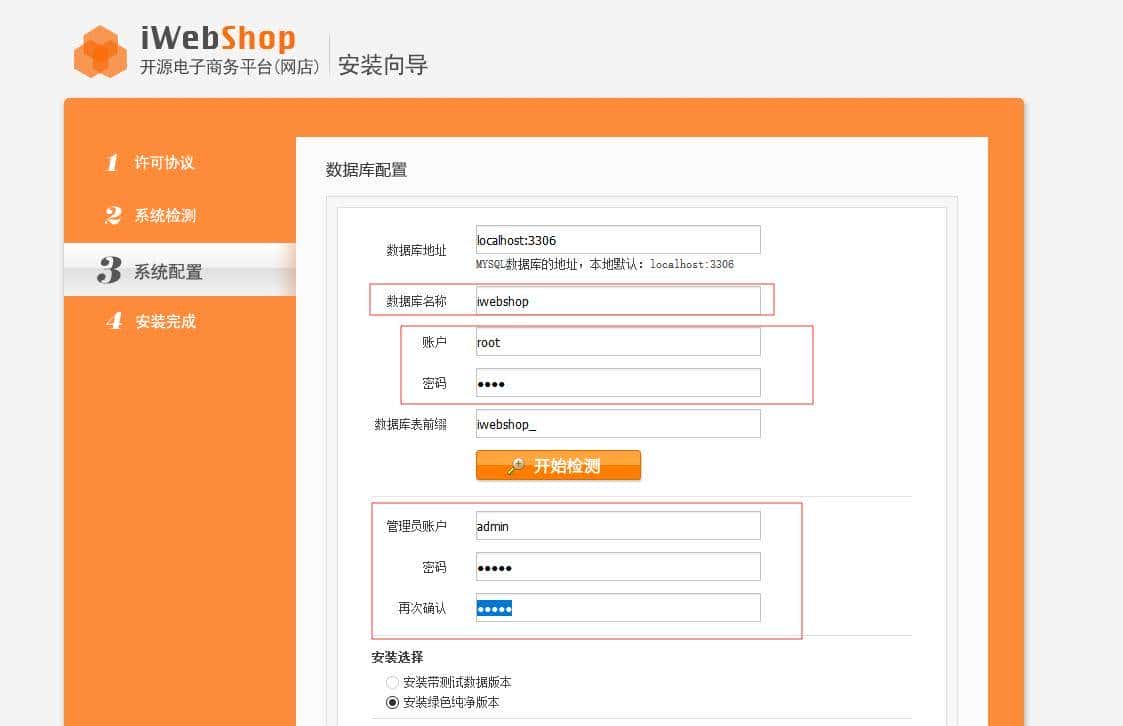Select the 安装带测试数据版本 radio button
Image resolution: width=1123 pixels, height=726 pixels.
[x=392, y=681]
